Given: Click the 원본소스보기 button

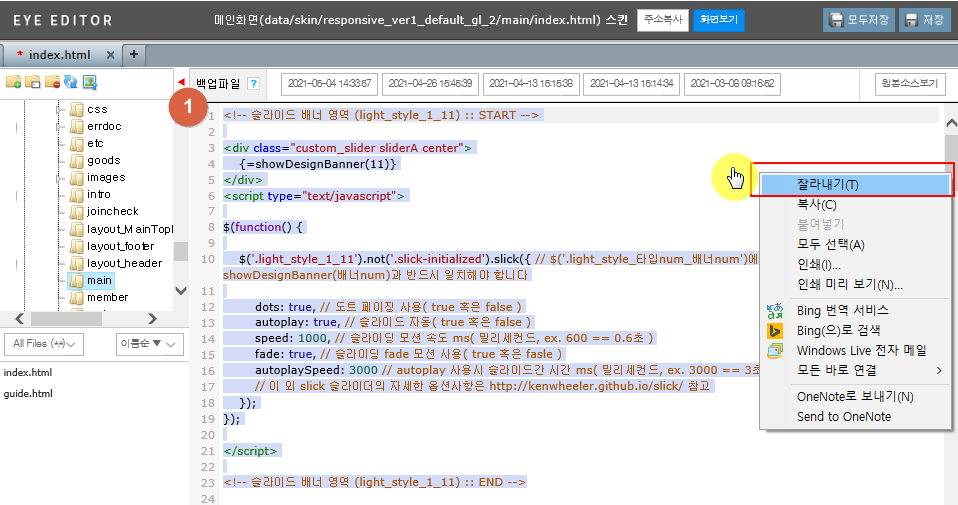Looking at the screenshot, I should pyautogui.click(x=910, y=84).
